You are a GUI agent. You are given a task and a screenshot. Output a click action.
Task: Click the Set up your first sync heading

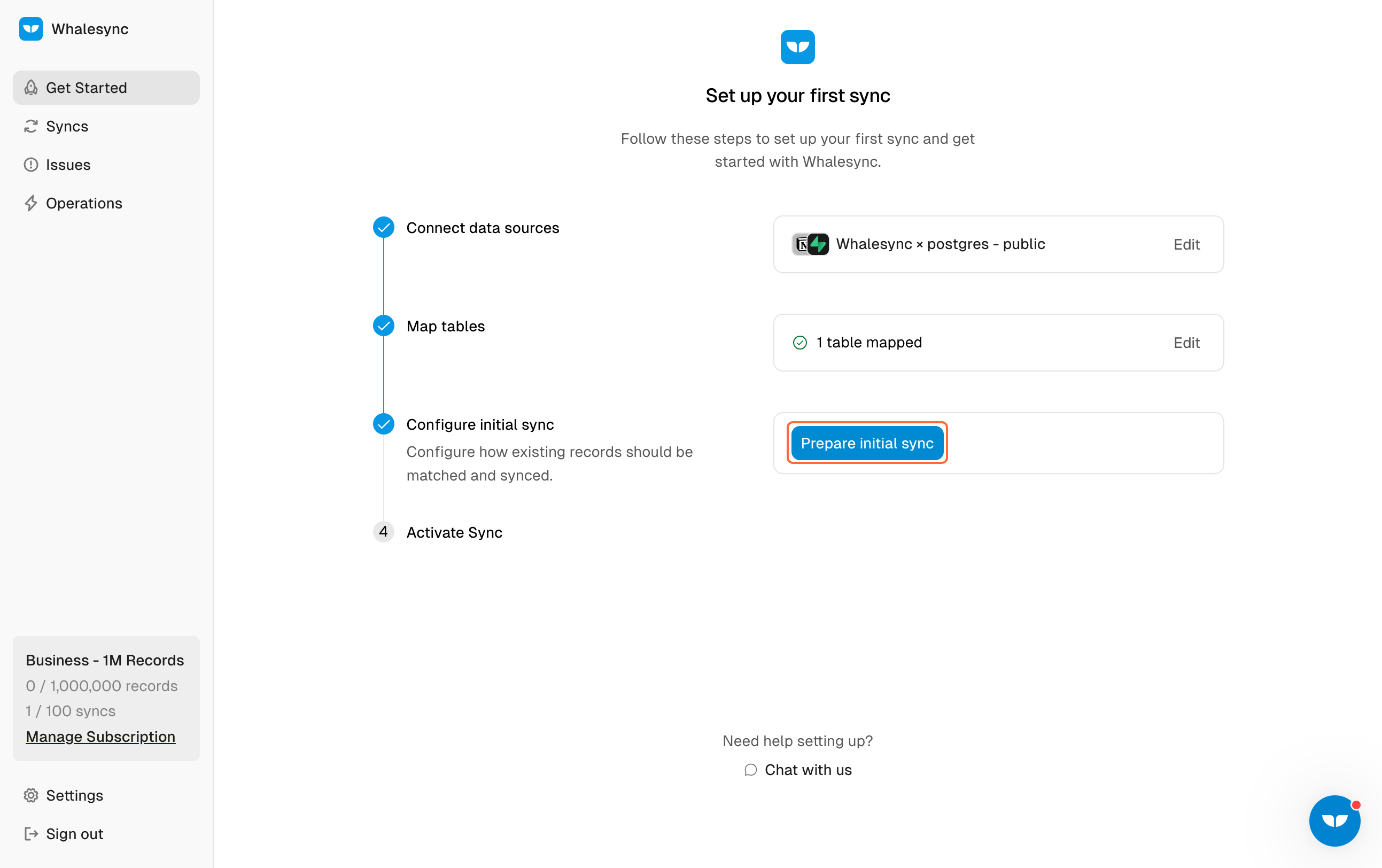tap(798, 95)
